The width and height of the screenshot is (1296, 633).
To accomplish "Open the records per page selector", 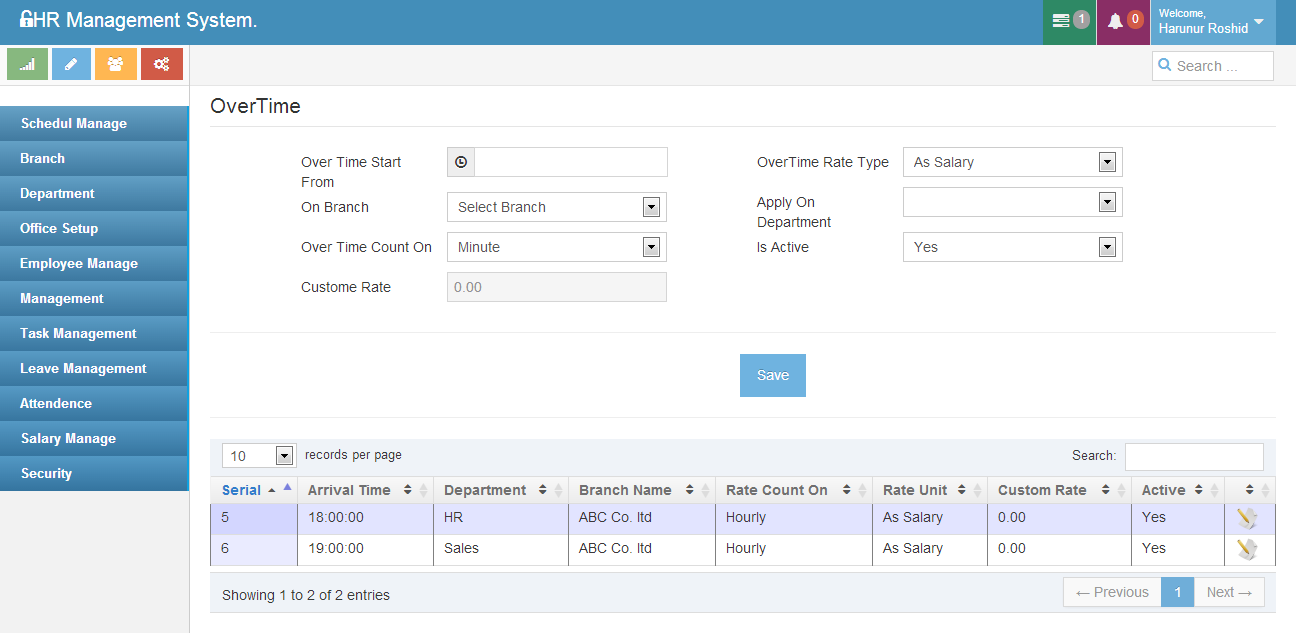I will coord(258,456).
